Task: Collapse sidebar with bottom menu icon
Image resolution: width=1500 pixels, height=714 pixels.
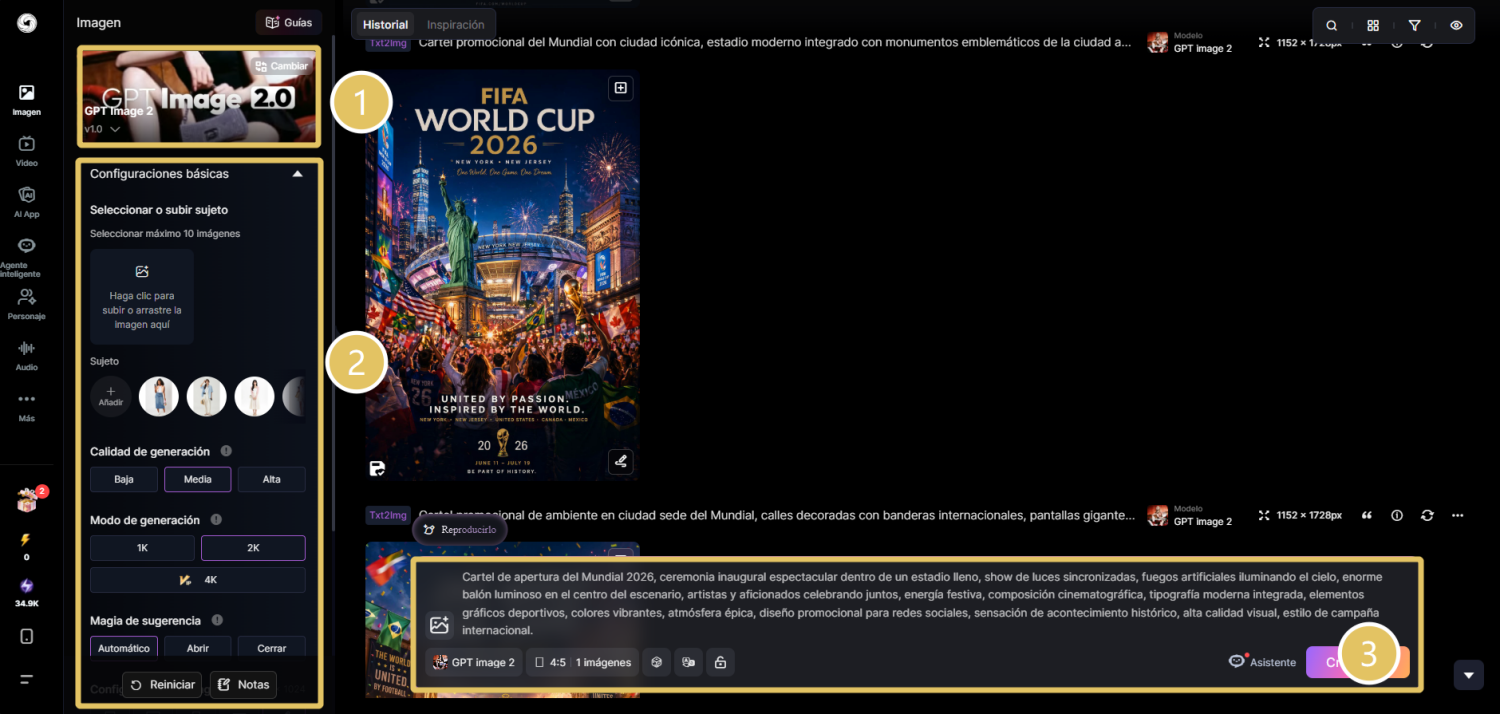Action: 27,679
